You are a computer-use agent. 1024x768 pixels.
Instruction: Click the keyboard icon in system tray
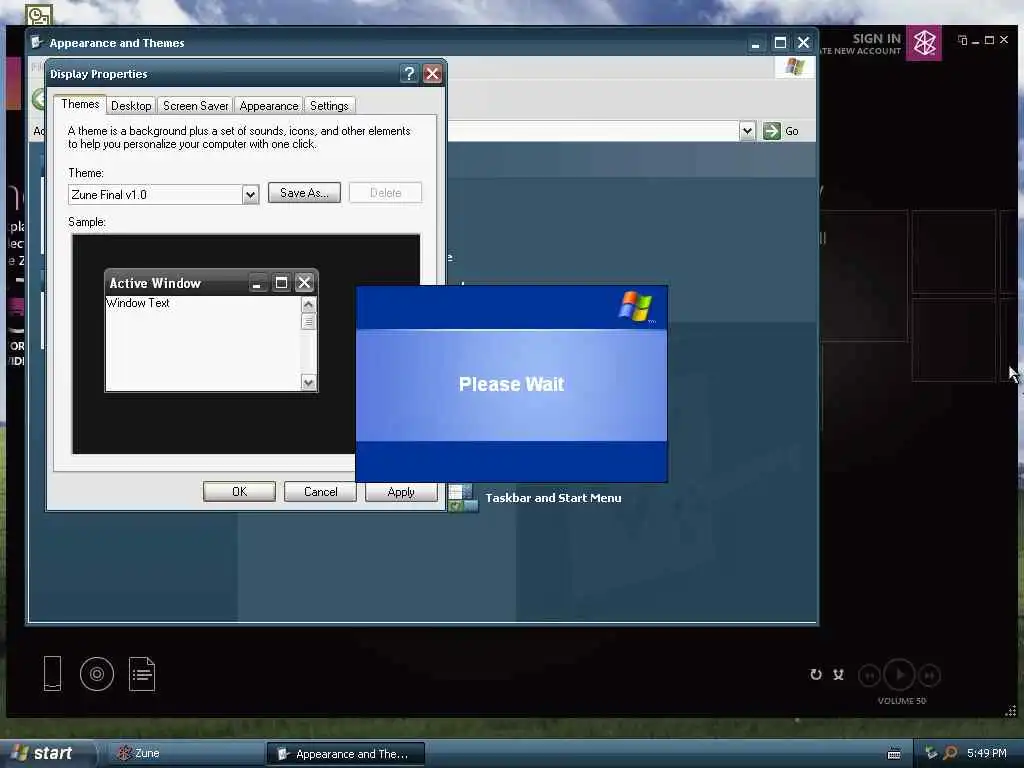click(894, 754)
